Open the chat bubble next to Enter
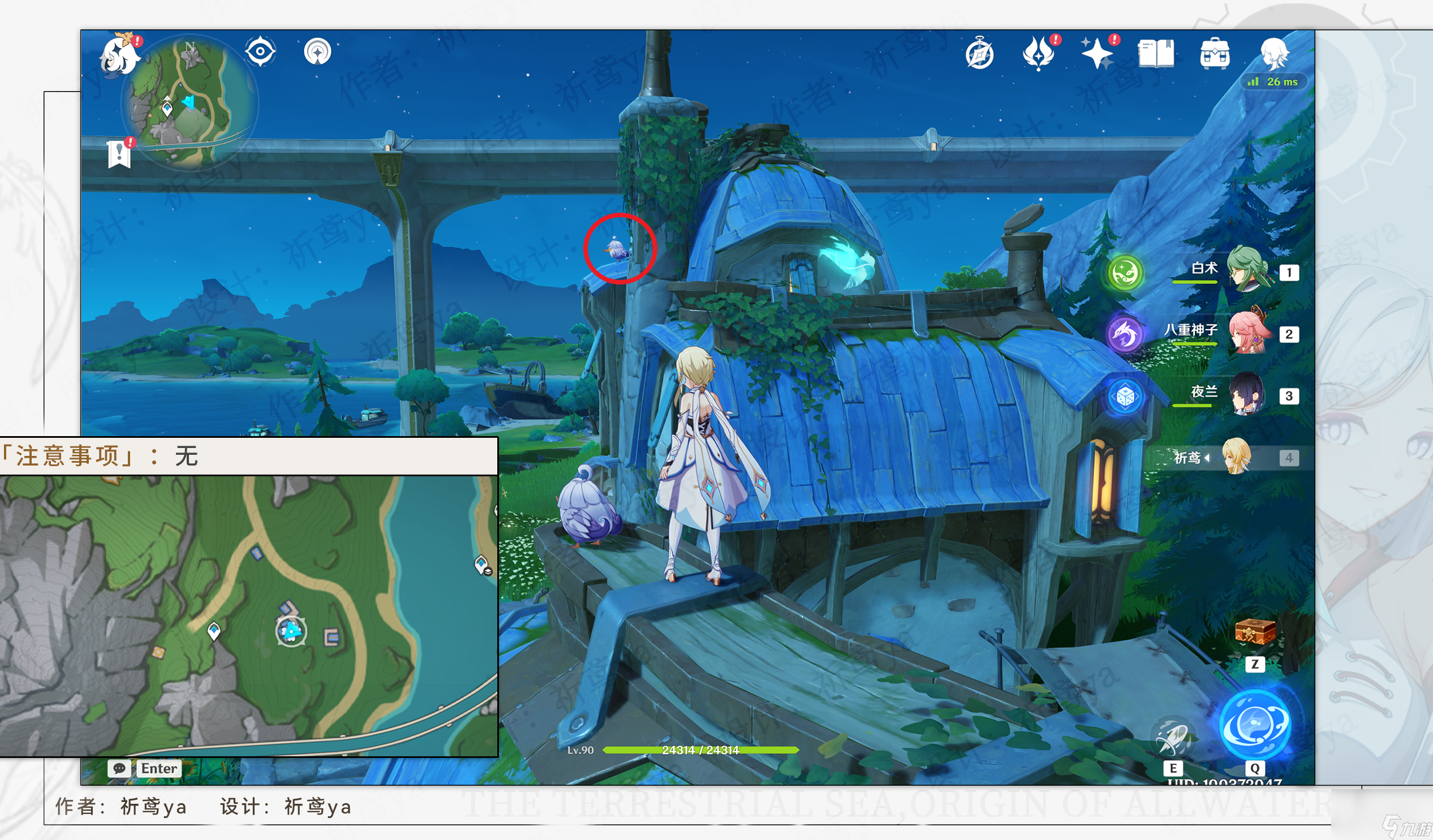 tap(119, 768)
